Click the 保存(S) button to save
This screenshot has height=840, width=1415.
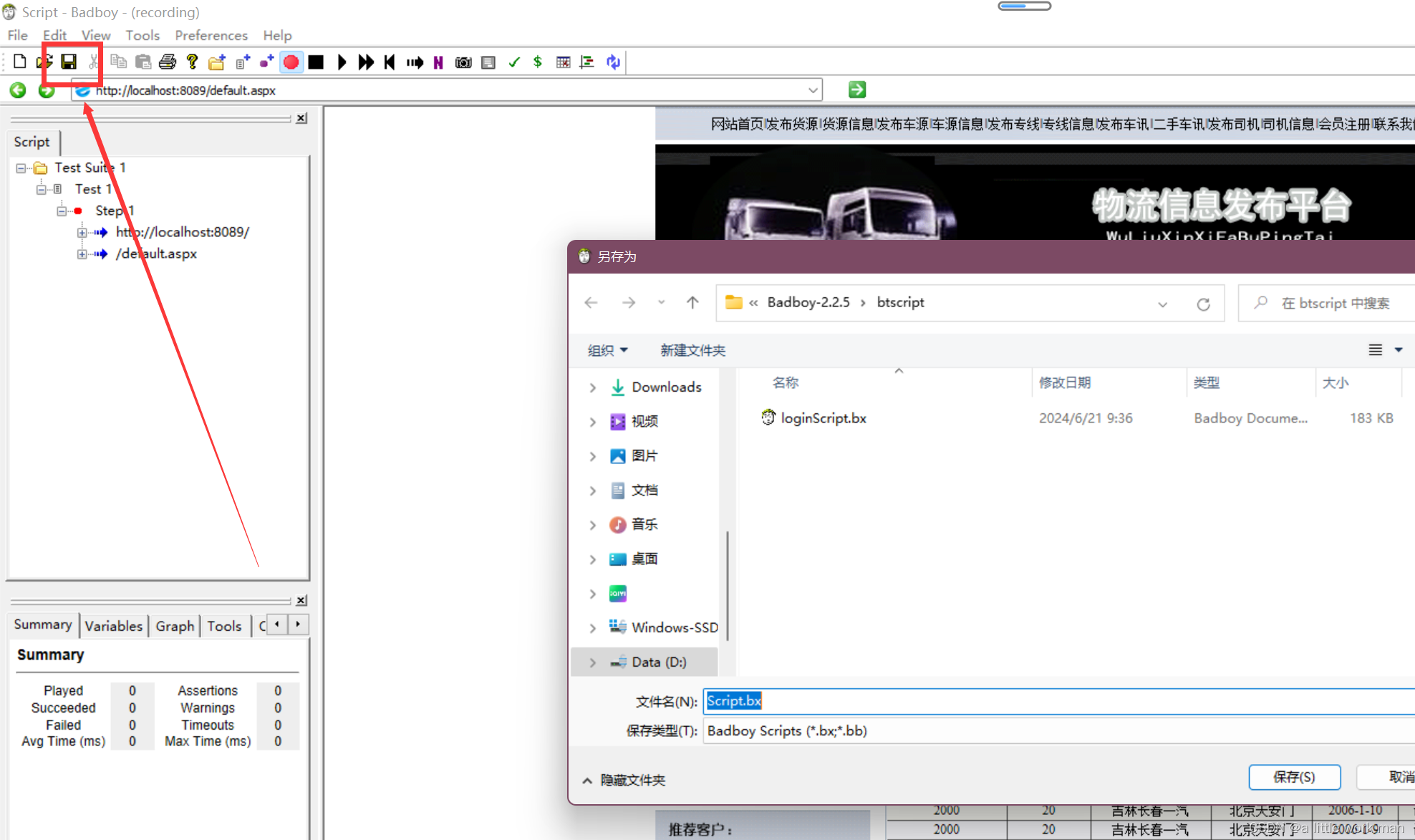coord(1294,777)
